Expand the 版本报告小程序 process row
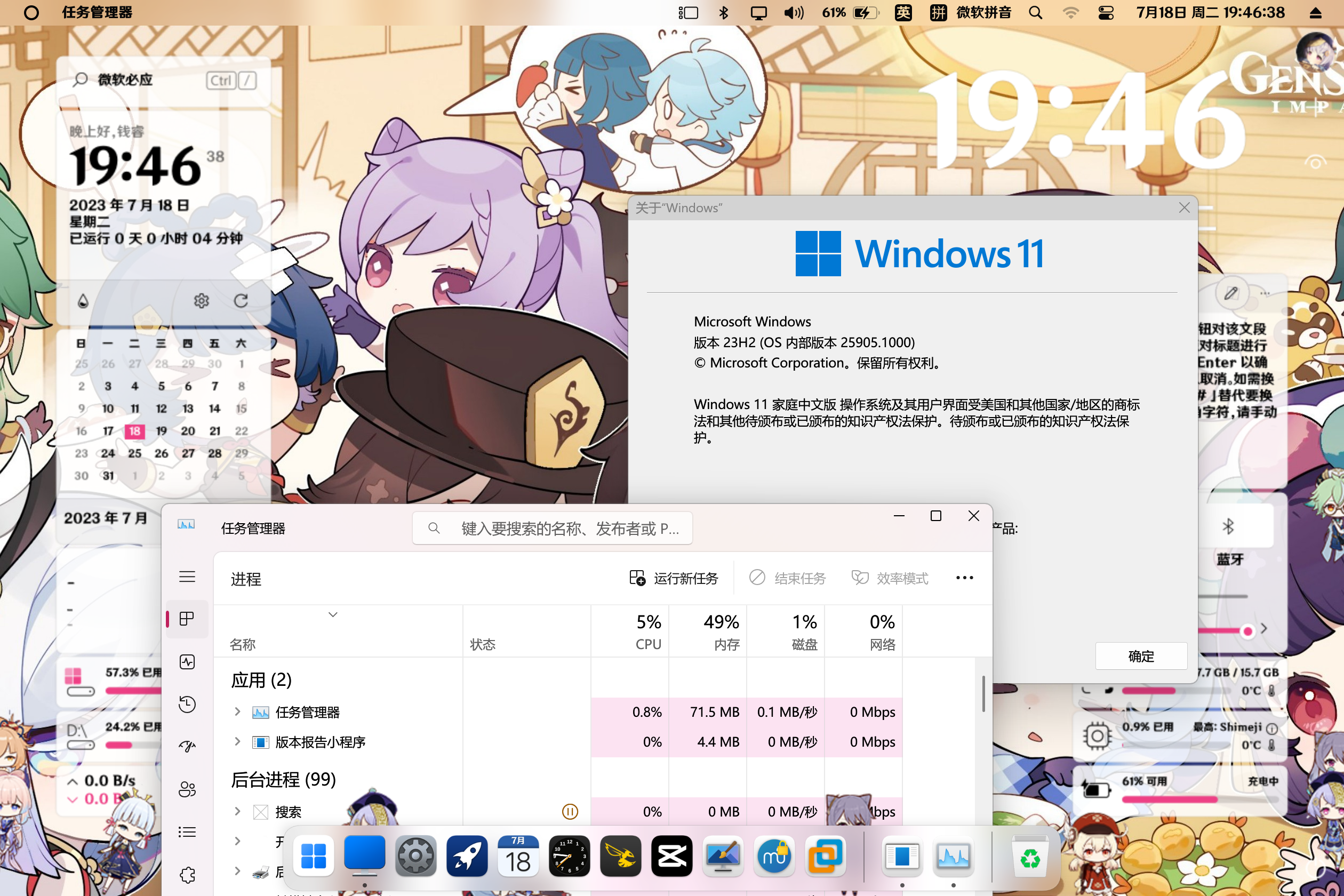This screenshot has height=896, width=1344. click(237, 742)
